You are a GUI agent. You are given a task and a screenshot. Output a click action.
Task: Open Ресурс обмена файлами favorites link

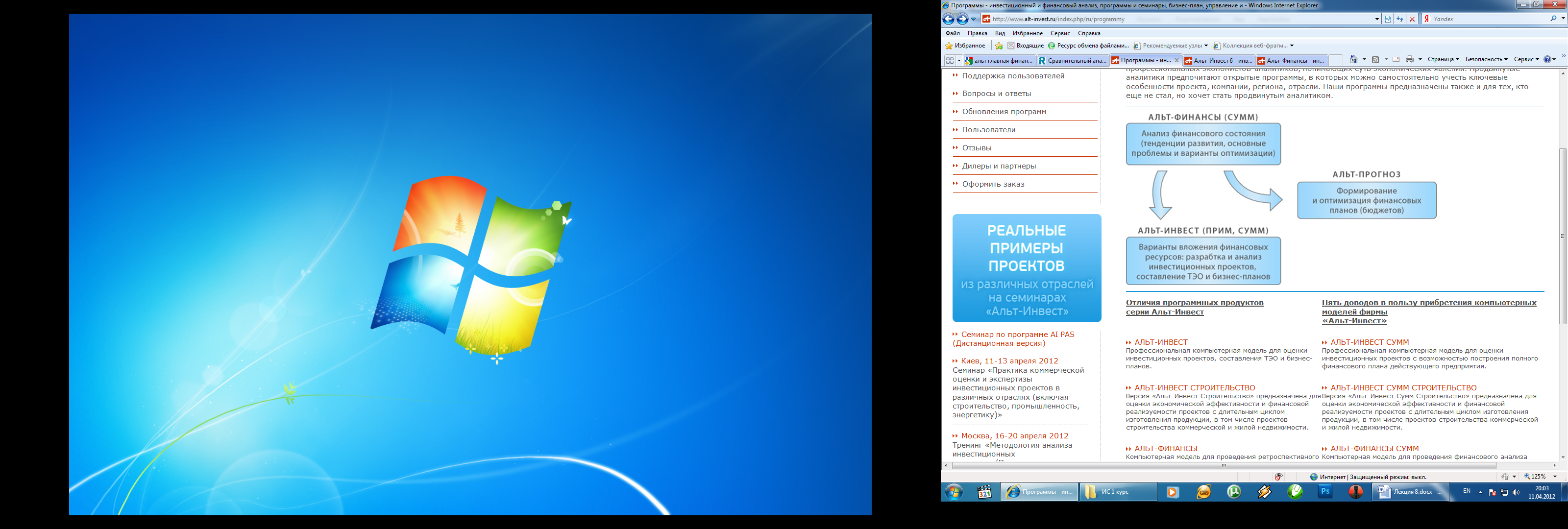click(x=1088, y=46)
